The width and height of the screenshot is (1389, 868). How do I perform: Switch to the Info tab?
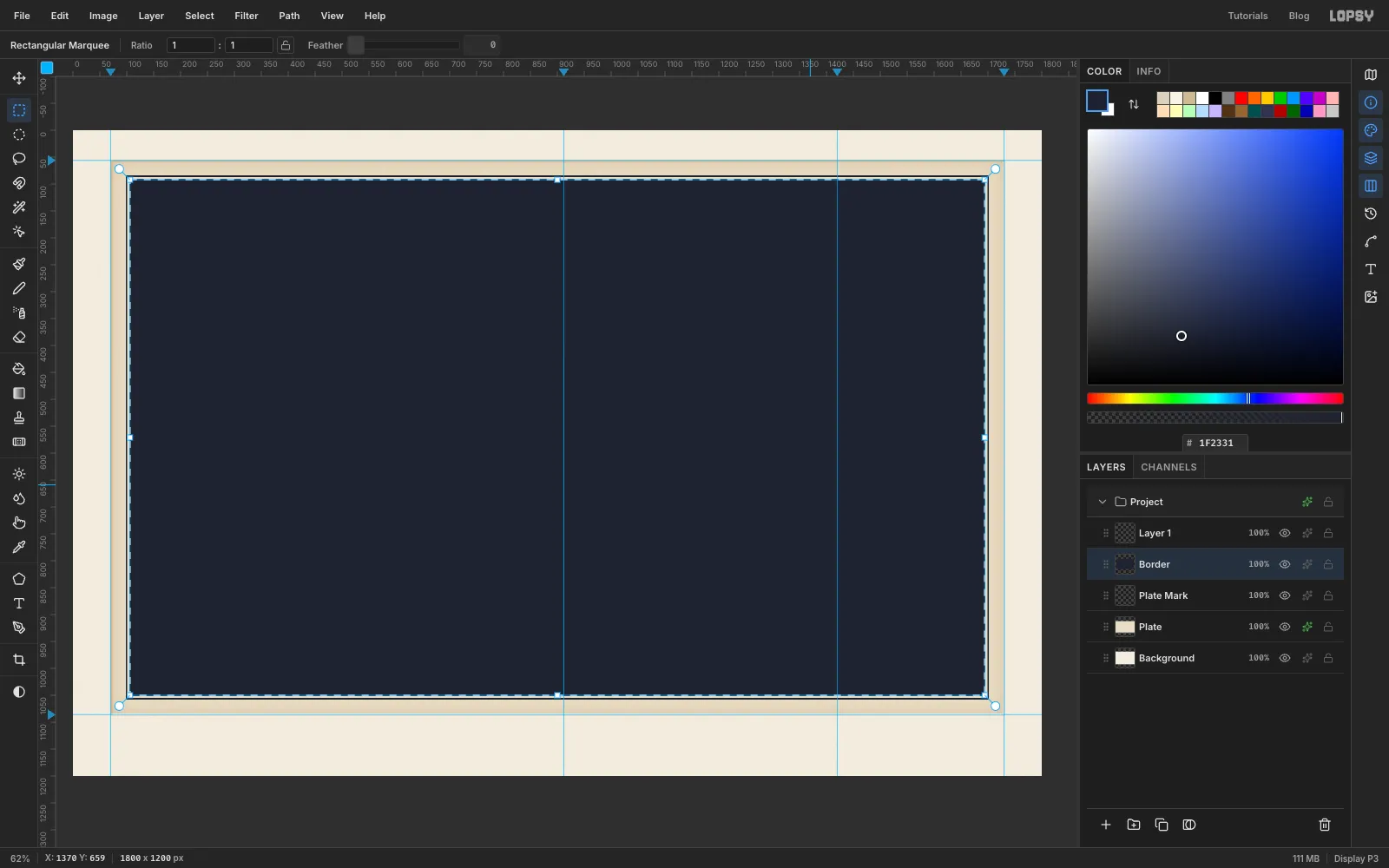coord(1149,71)
